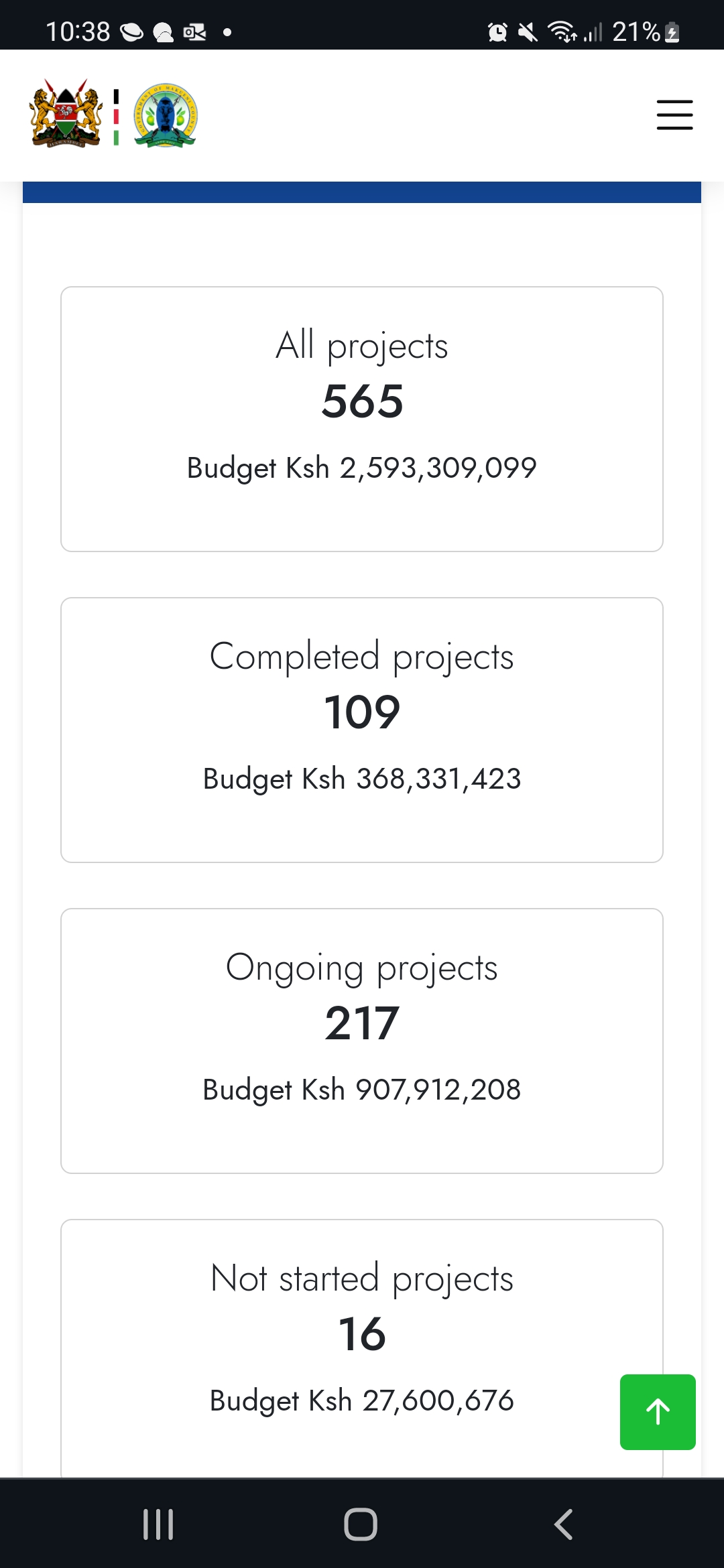Tap the 217 ongoing projects count
This screenshot has width=724, height=1568.
[x=362, y=1023]
